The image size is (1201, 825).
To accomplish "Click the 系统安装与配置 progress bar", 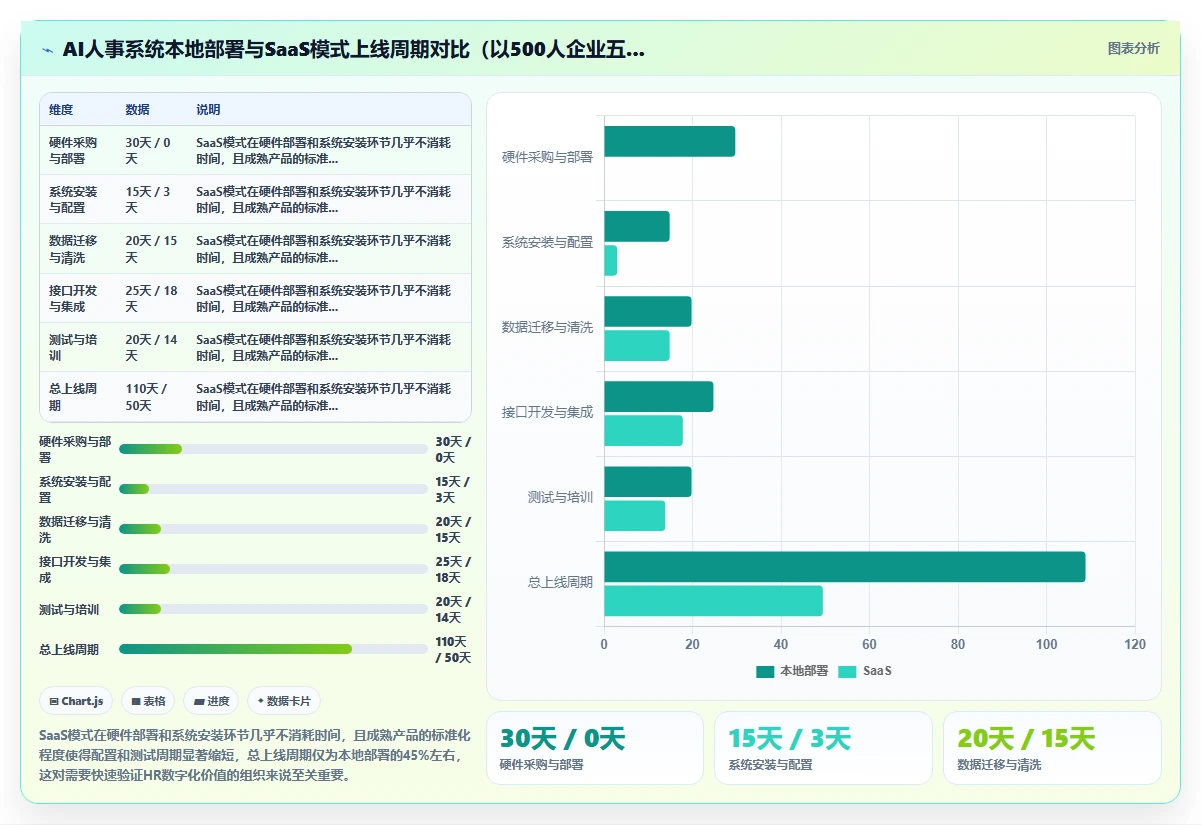I will coord(273,489).
